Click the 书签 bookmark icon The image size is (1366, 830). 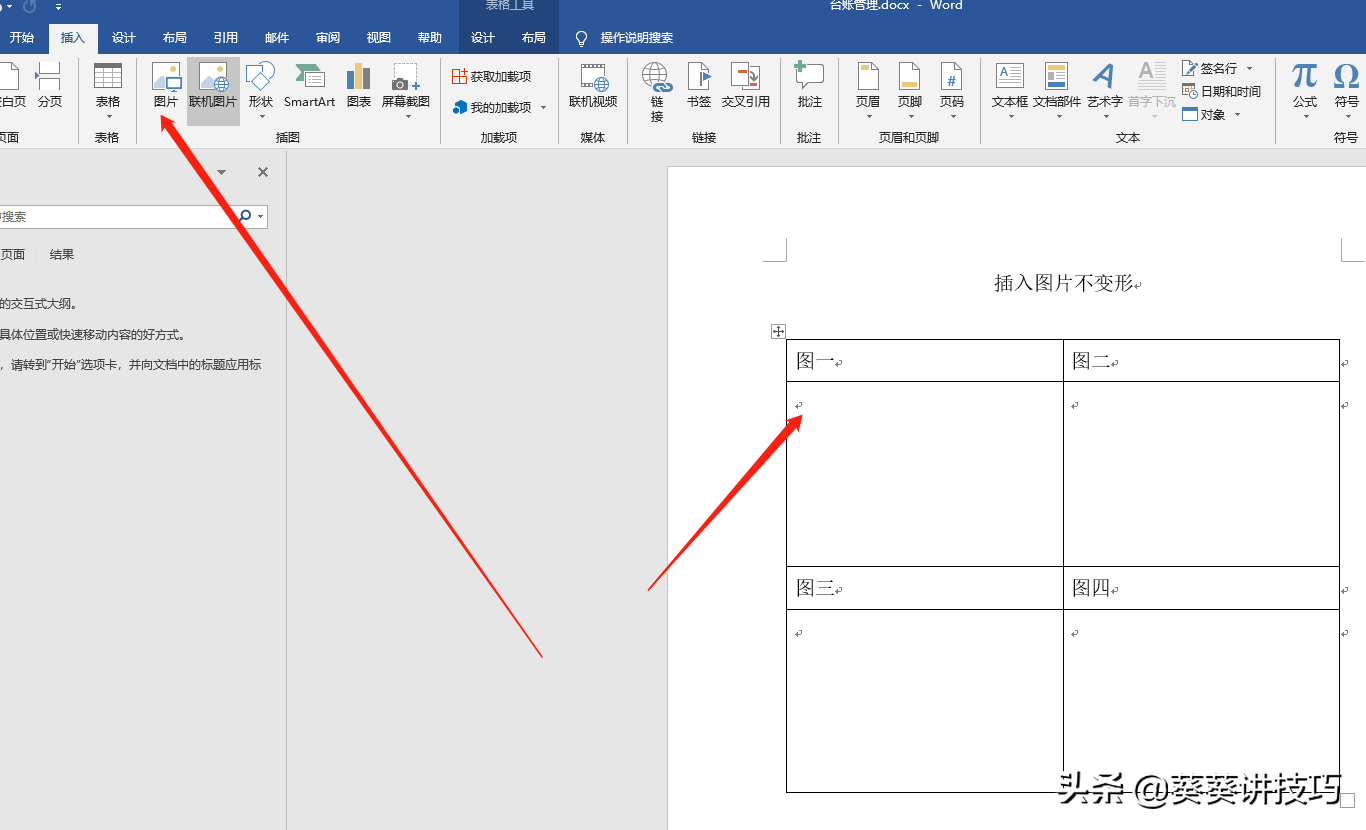[699, 78]
